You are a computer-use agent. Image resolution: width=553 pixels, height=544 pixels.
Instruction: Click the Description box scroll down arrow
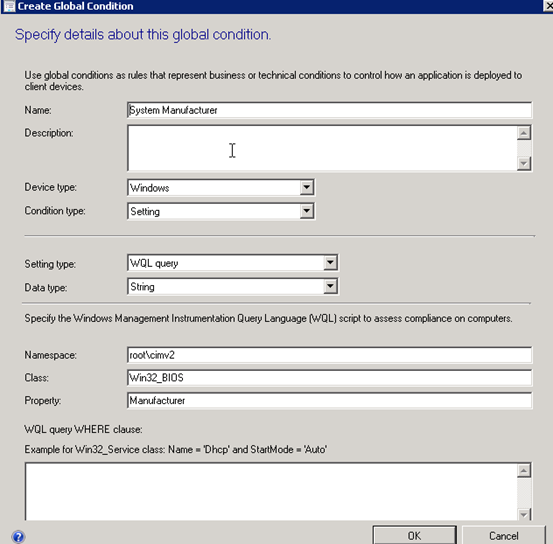click(x=524, y=163)
